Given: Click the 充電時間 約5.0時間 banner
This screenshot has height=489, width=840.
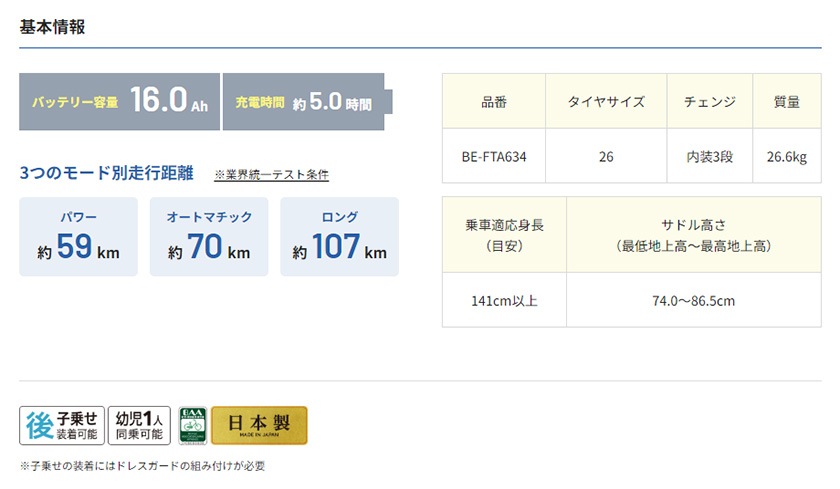Looking at the screenshot, I should coord(304,102).
